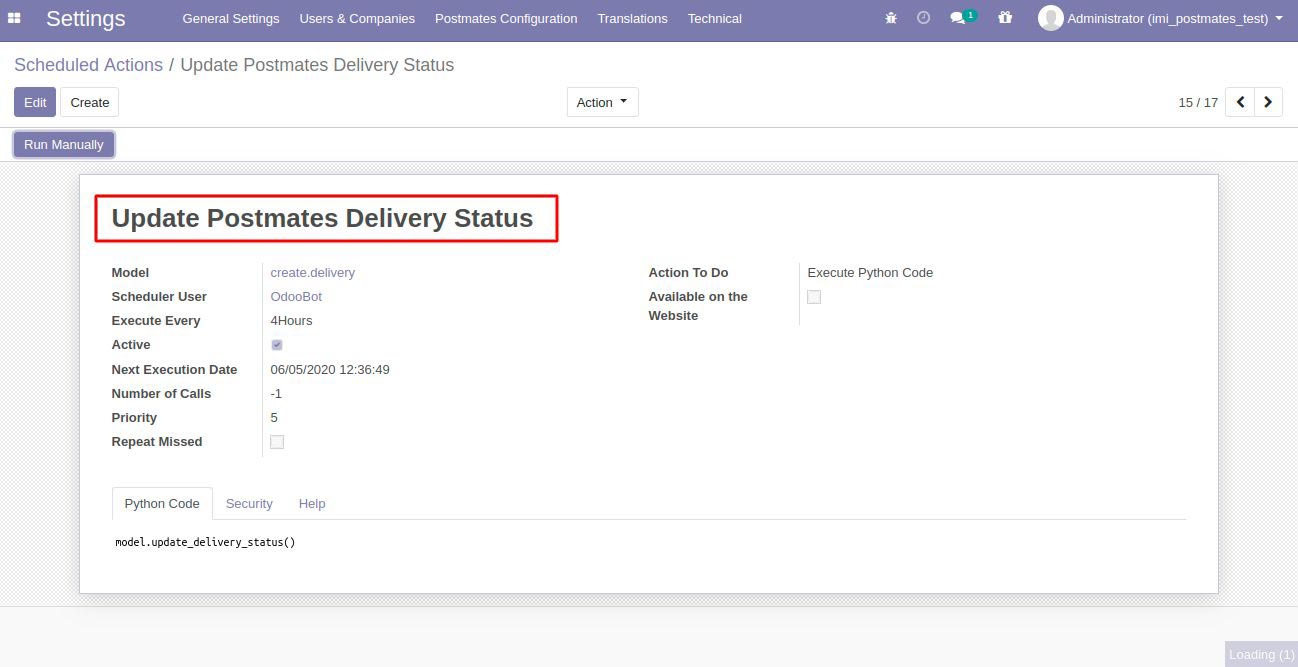Open the apps grid menu icon

click(x=14, y=18)
